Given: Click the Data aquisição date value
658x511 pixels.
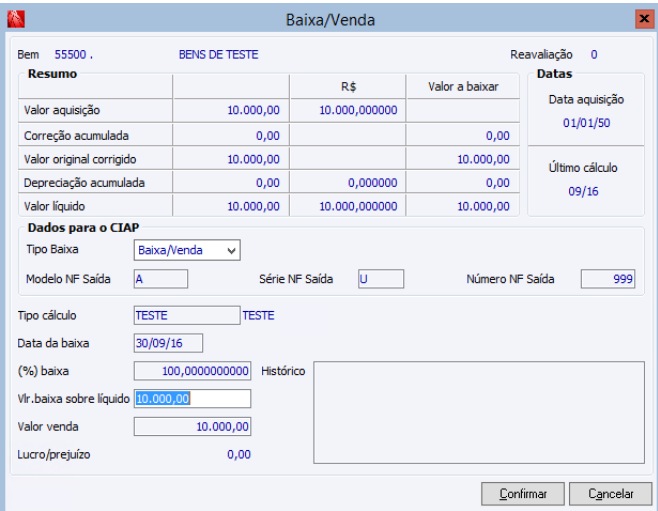Looking at the screenshot, I should coord(586,123).
